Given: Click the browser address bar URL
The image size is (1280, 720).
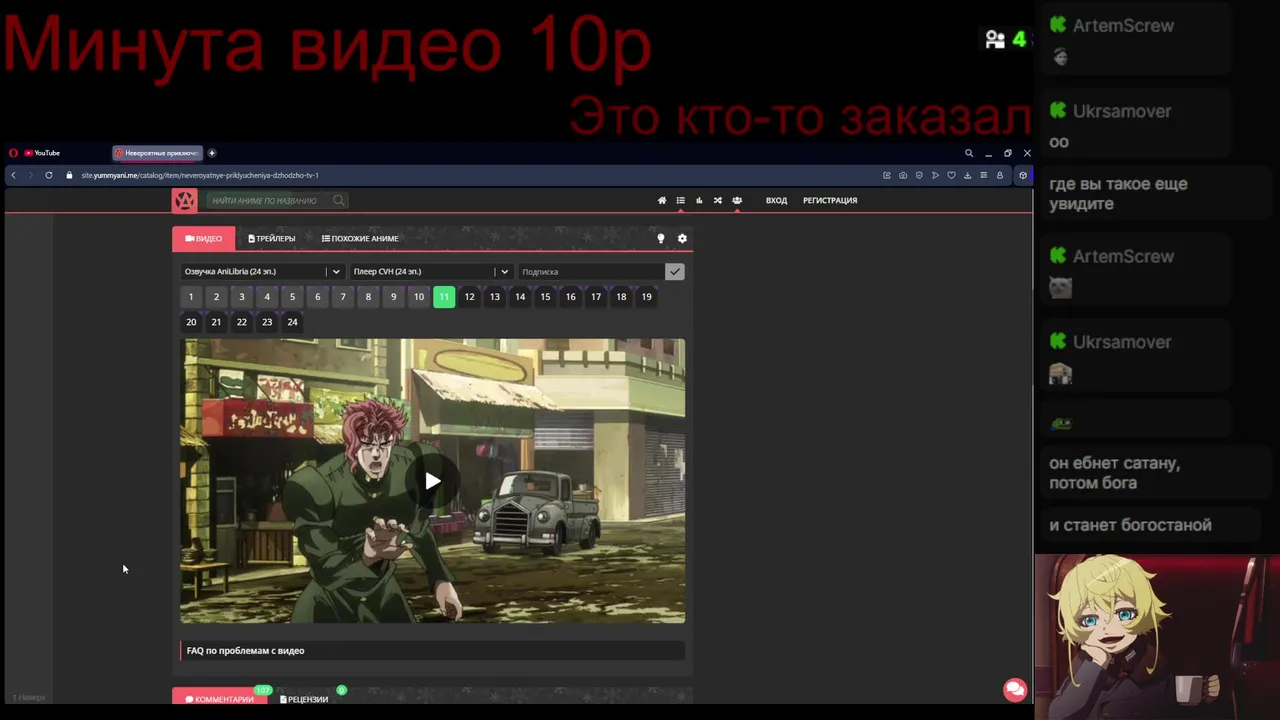Looking at the screenshot, I should [200, 175].
